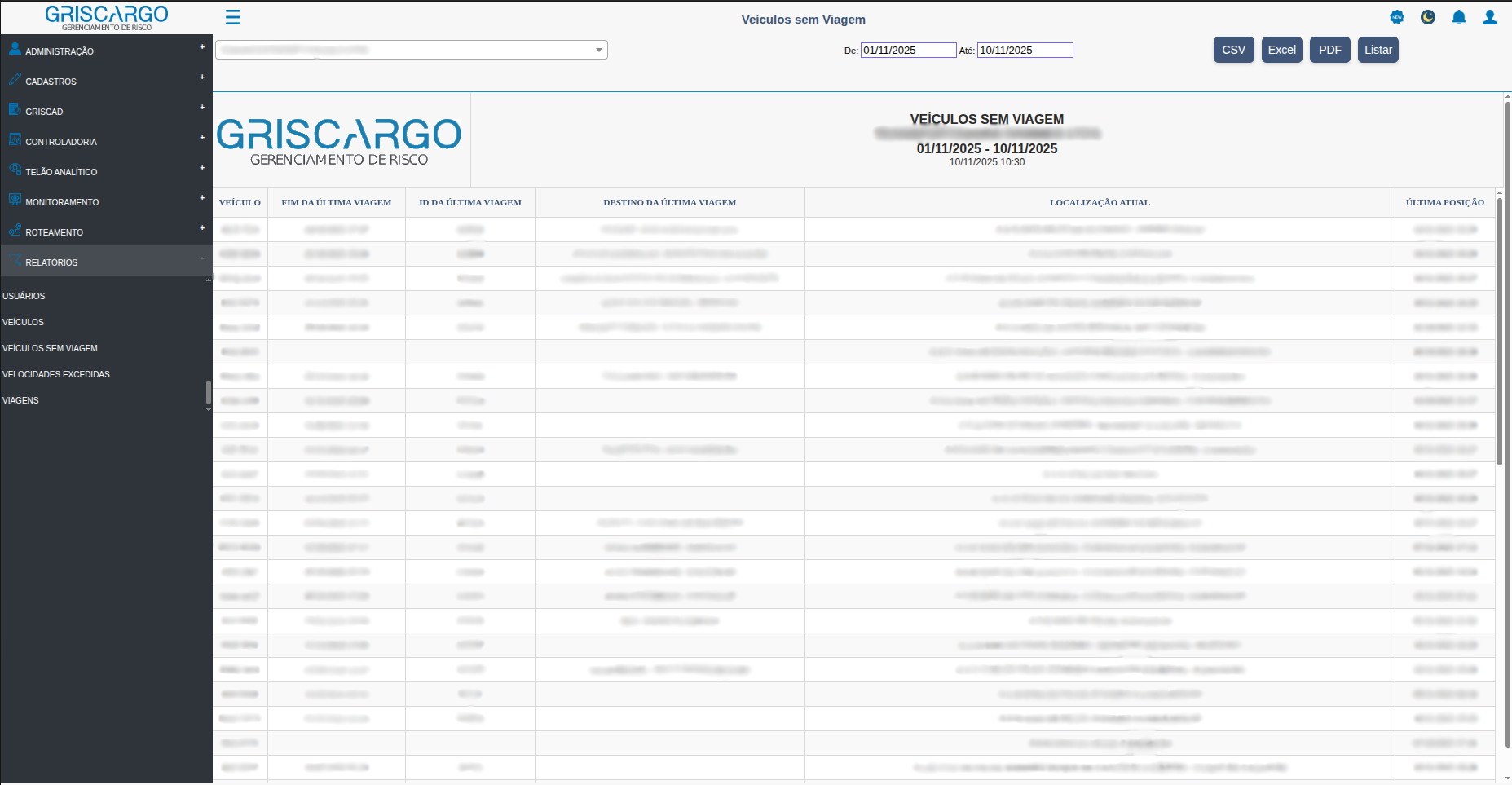Click the hamburger menu icon
Screen dimensions: 1512x785
coord(232,17)
